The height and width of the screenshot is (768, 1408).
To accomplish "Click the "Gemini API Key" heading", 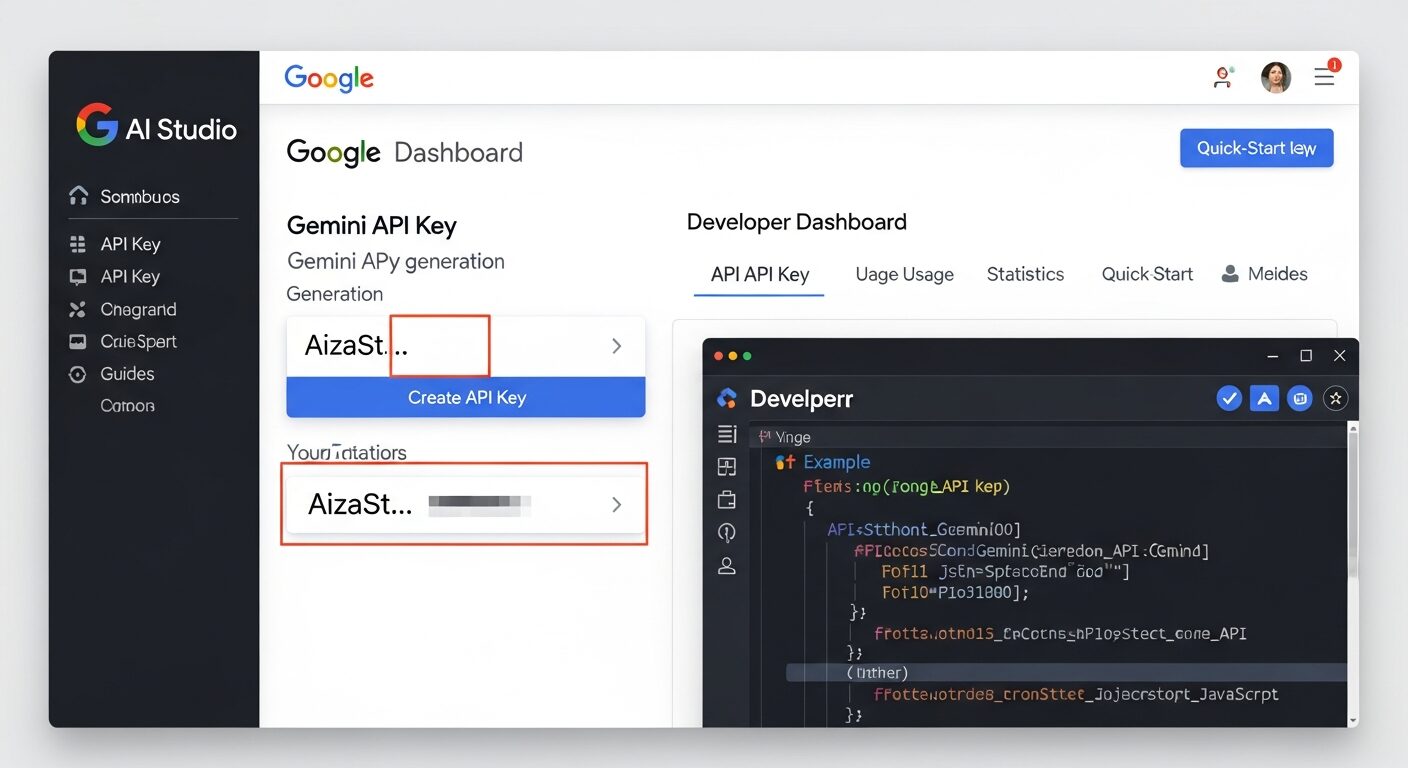I will (x=372, y=226).
